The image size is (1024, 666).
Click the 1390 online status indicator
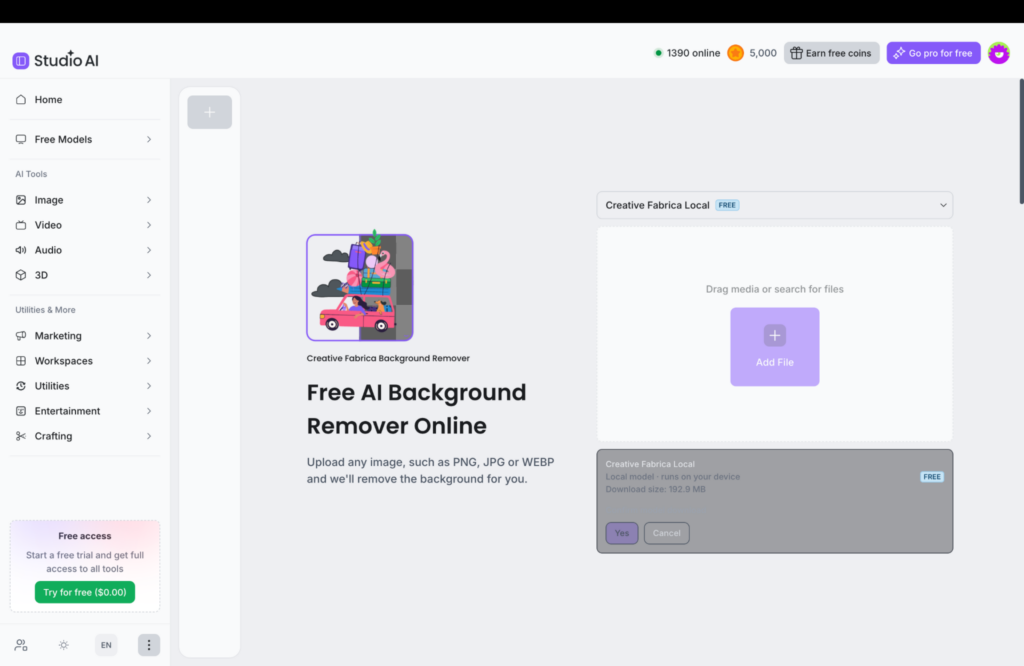[x=687, y=53]
